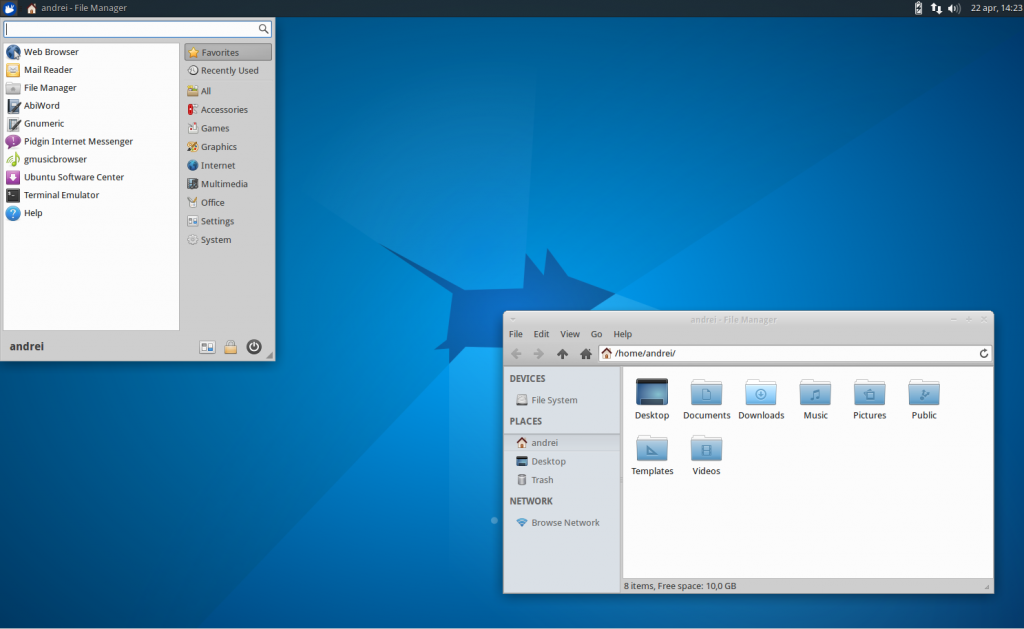
Task: Open the Go menu
Action: 596,334
